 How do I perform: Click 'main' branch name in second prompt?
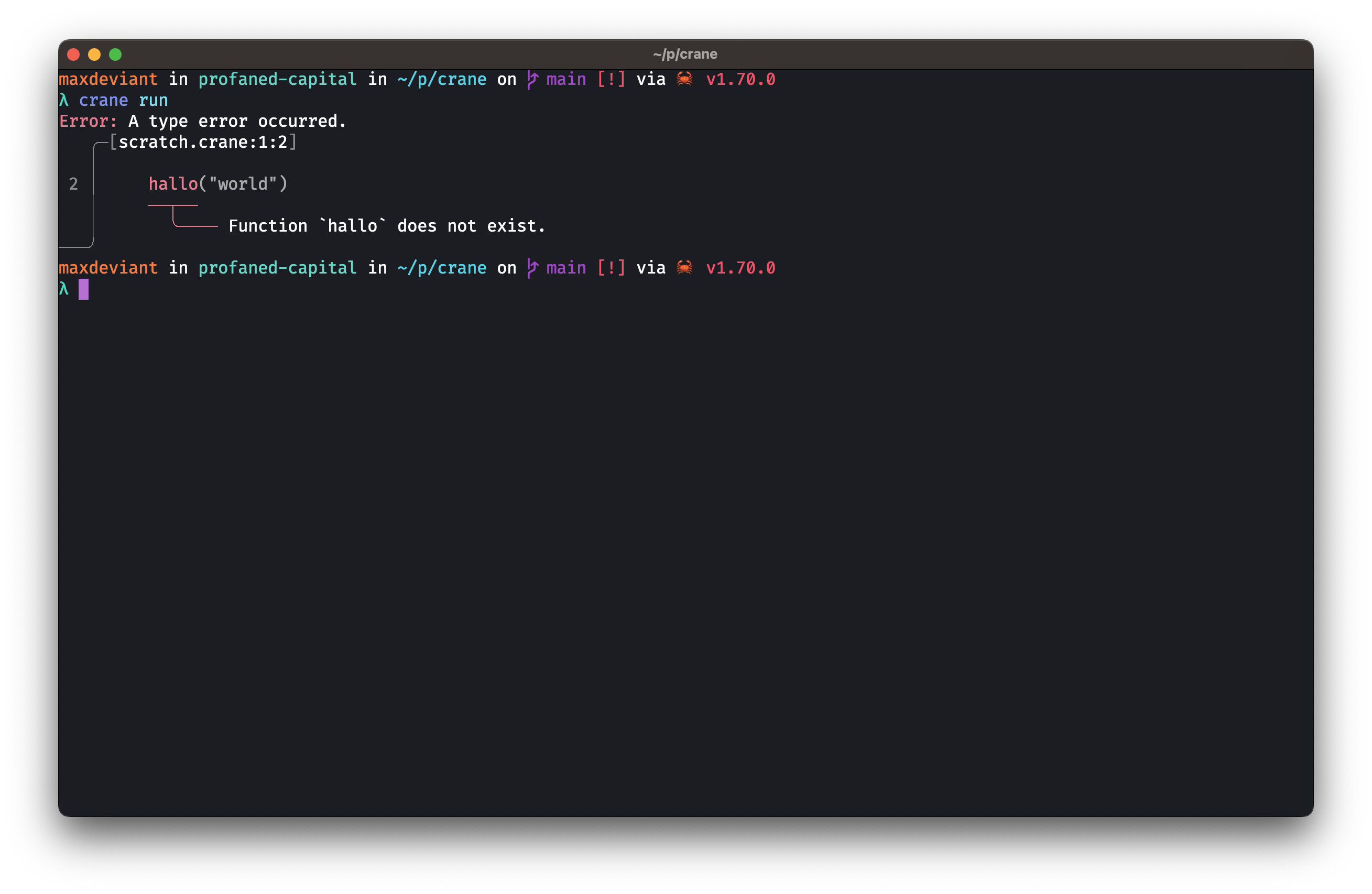(x=566, y=267)
